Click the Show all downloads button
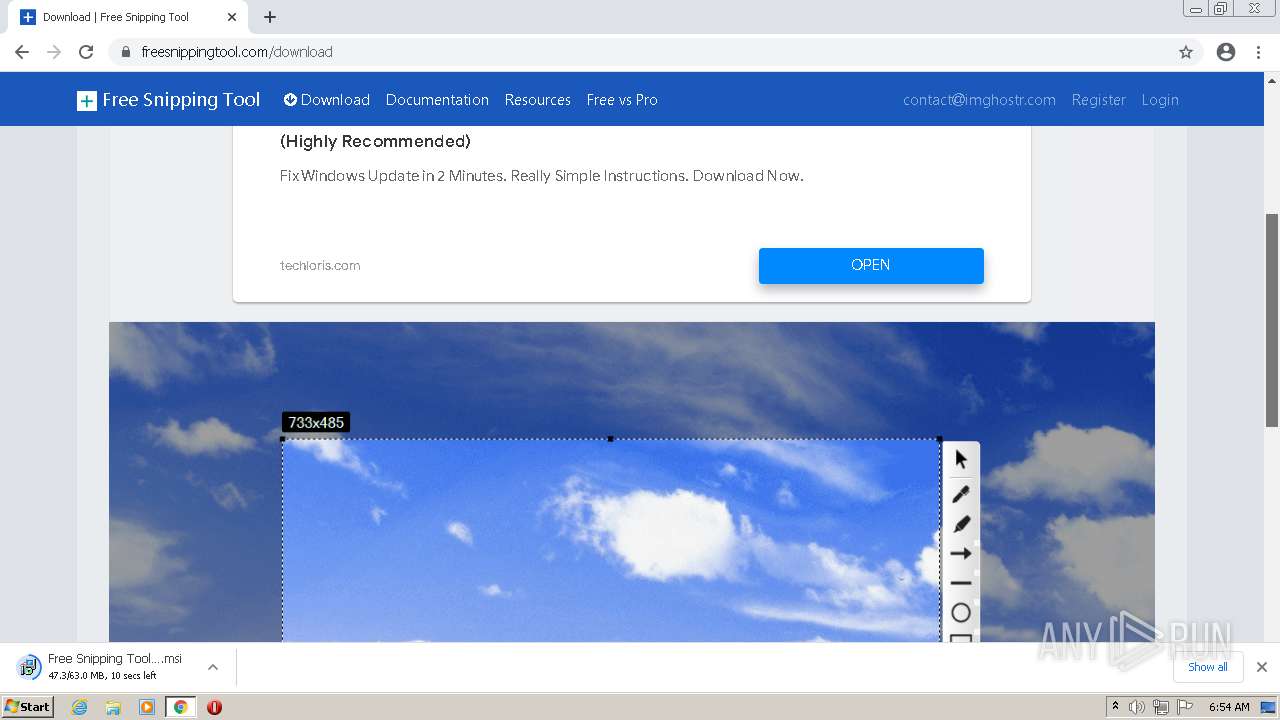This screenshot has width=1280, height=720. tap(1208, 667)
